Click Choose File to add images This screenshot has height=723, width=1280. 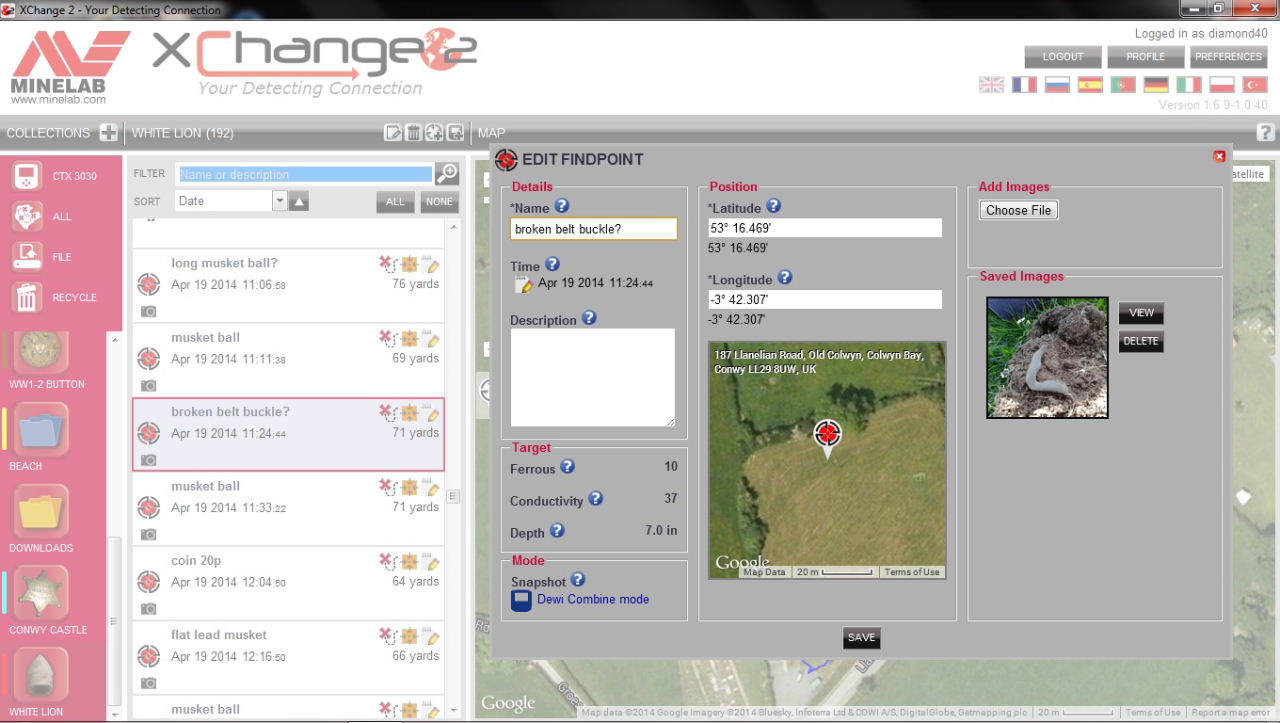(x=1018, y=210)
